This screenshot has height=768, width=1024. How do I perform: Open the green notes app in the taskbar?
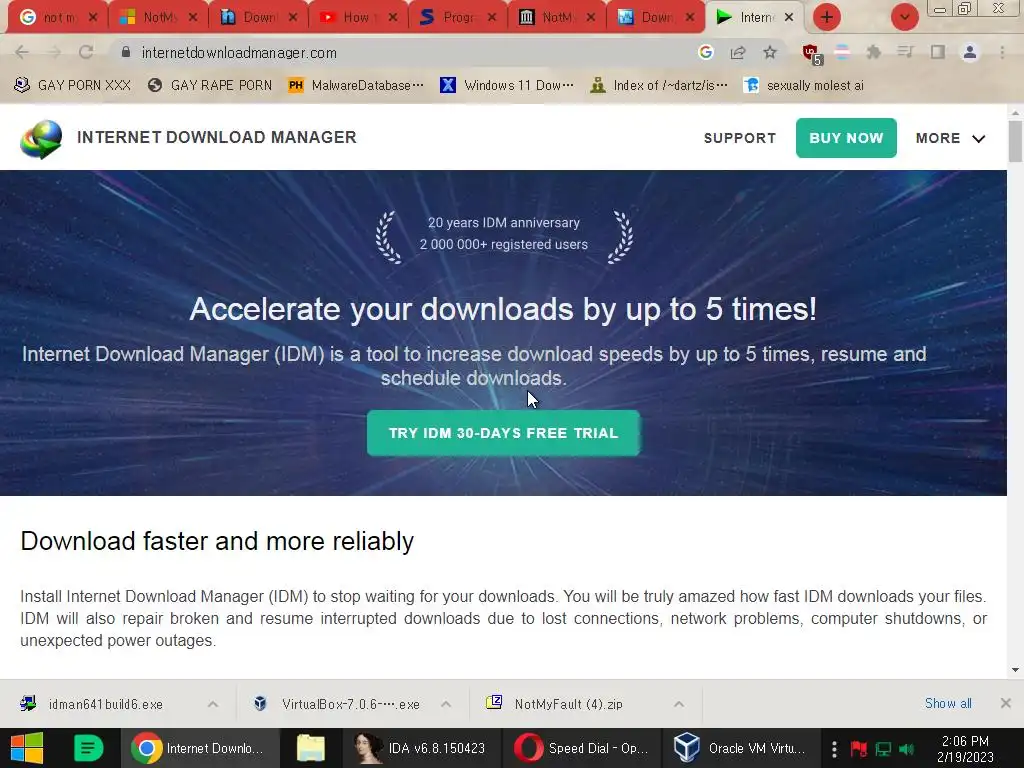(88, 748)
